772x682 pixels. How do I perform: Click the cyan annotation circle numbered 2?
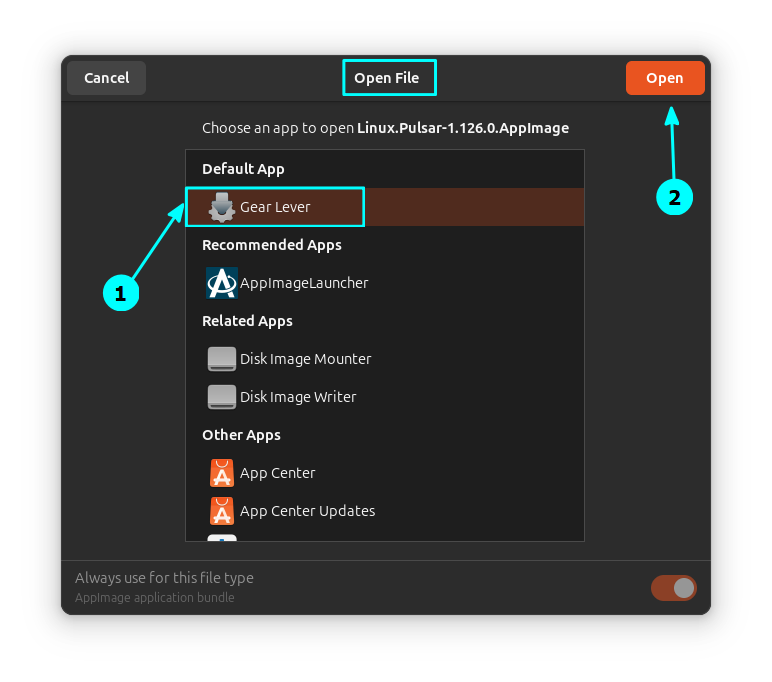tap(674, 197)
